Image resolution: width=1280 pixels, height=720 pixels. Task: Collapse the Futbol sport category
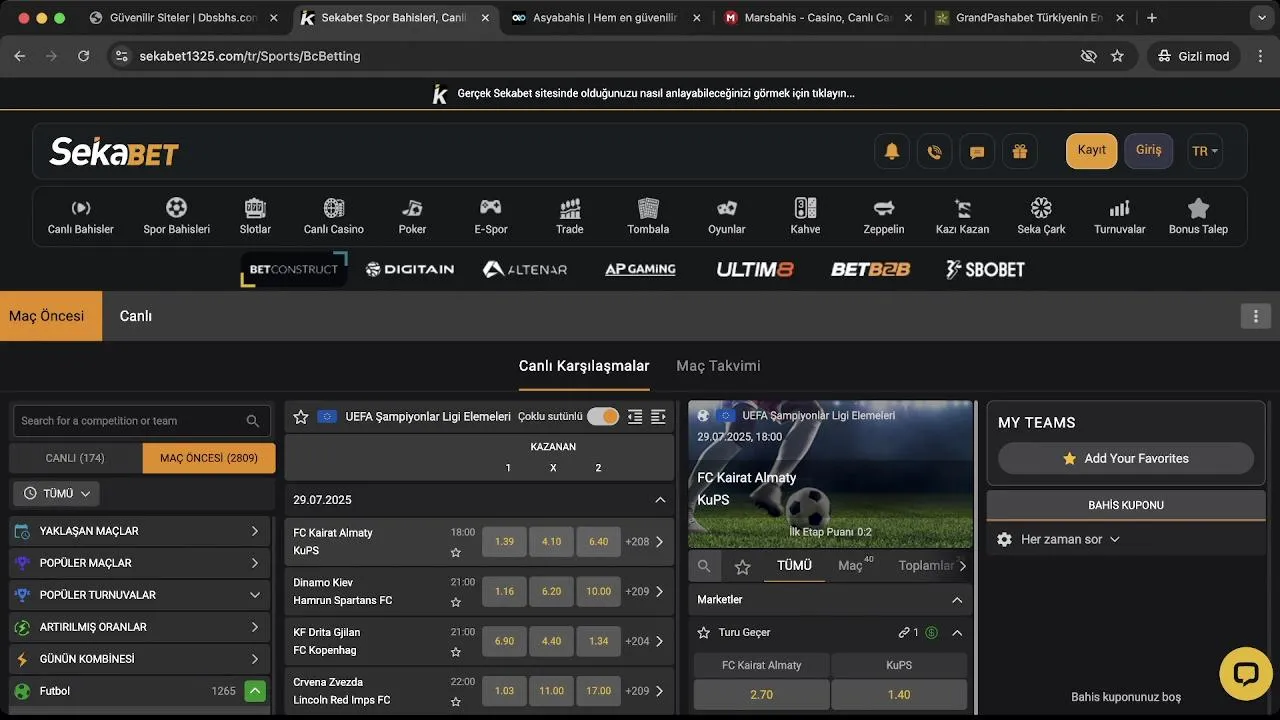pos(255,691)
